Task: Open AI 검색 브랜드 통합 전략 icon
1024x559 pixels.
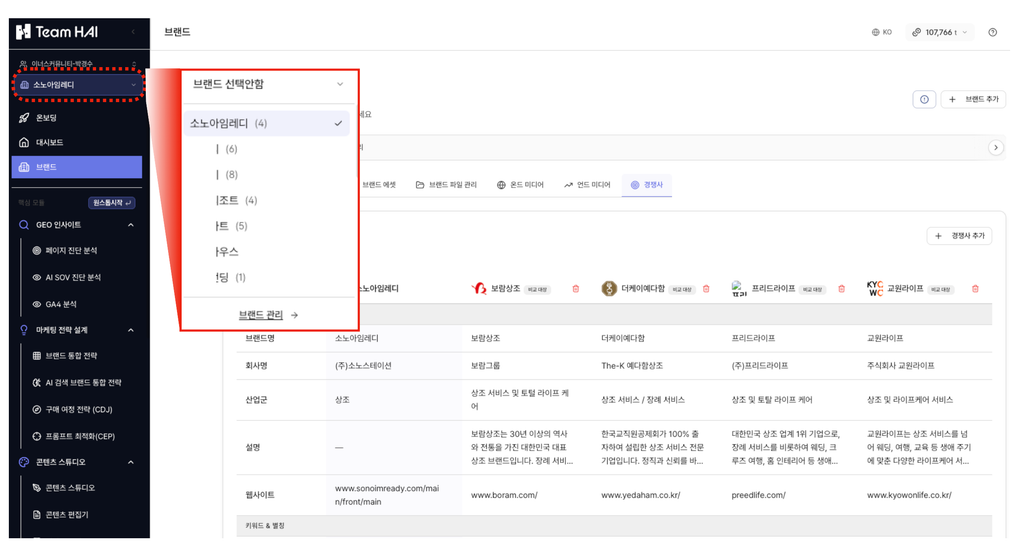Action: tap(37, 383)
